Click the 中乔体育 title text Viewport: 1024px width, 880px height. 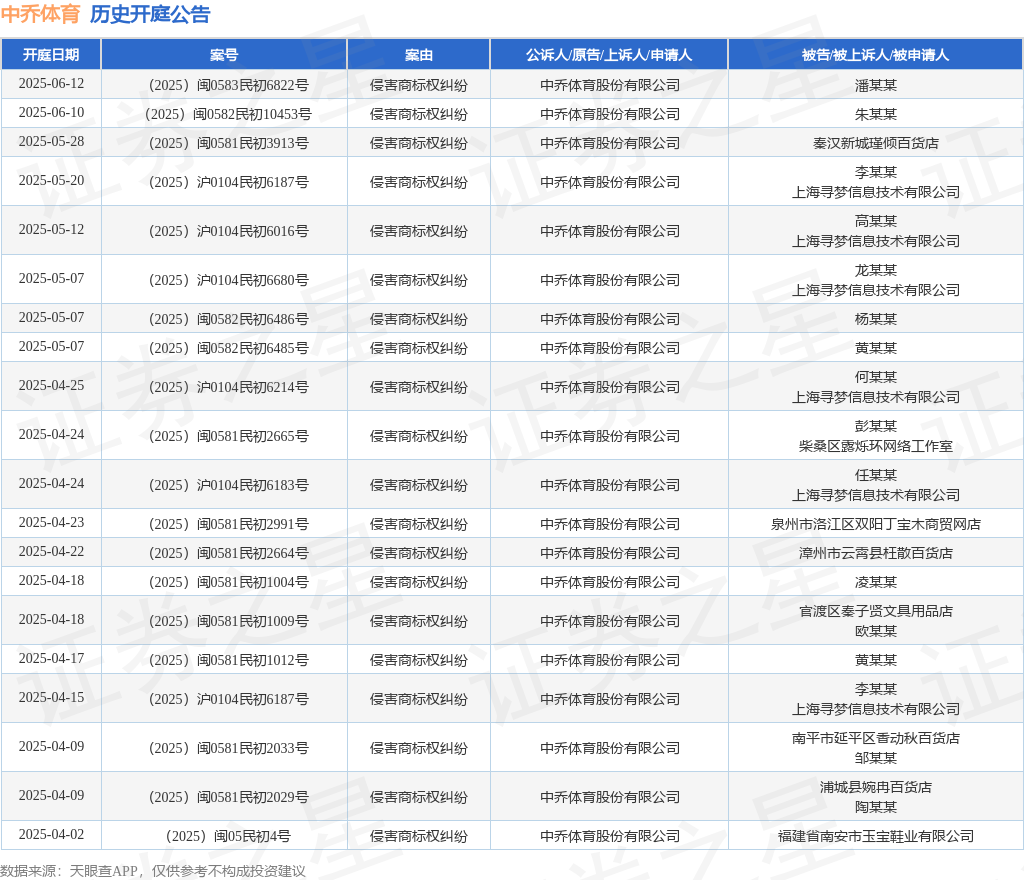(40, 14)
